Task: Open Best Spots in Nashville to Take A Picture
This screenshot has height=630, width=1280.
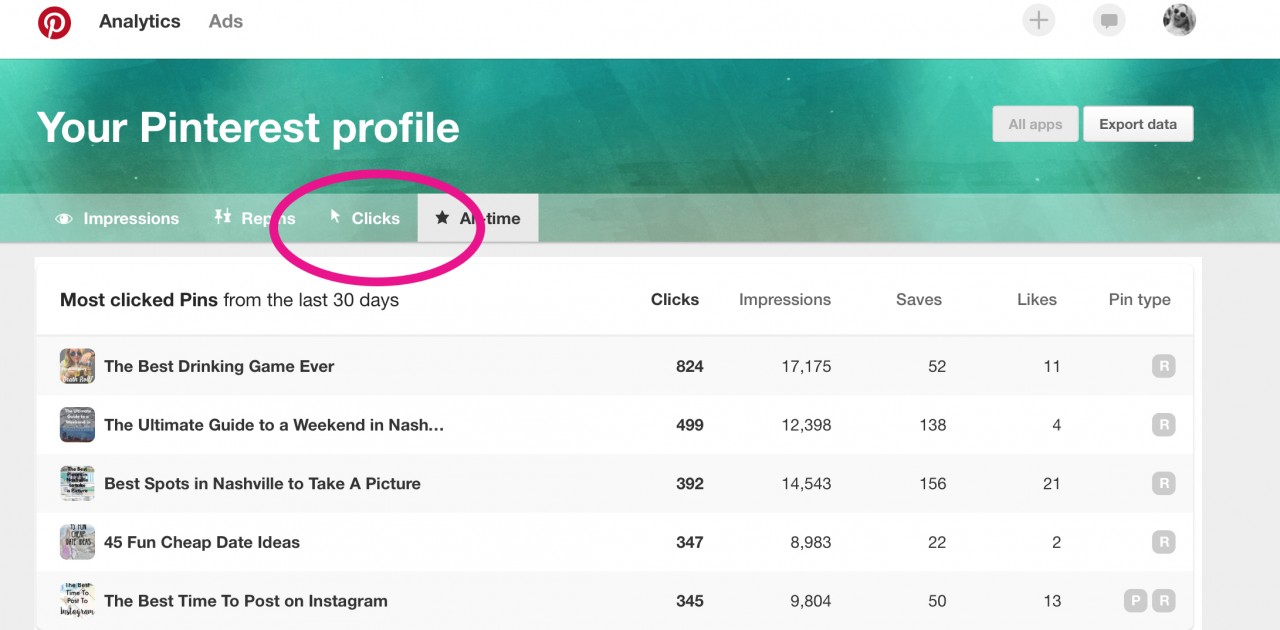Action: pos(262,483)
